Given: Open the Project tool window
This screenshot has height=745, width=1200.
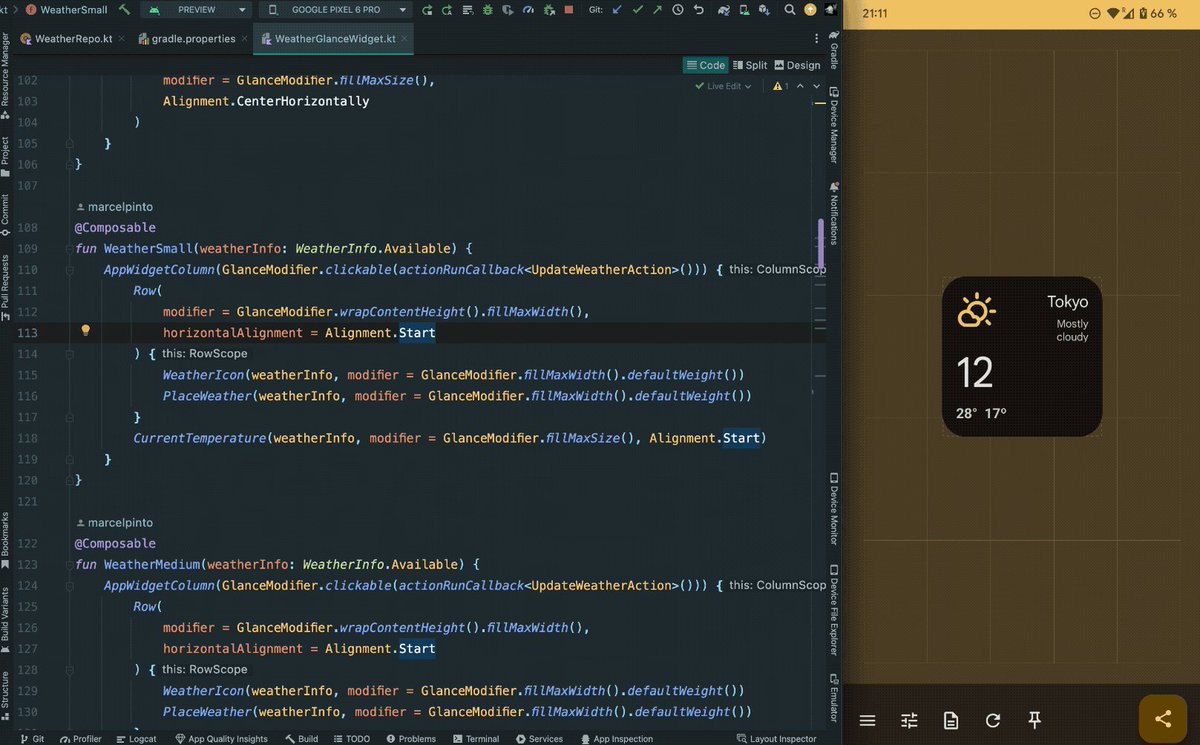Looking at the screenshot, I should 6,157.
